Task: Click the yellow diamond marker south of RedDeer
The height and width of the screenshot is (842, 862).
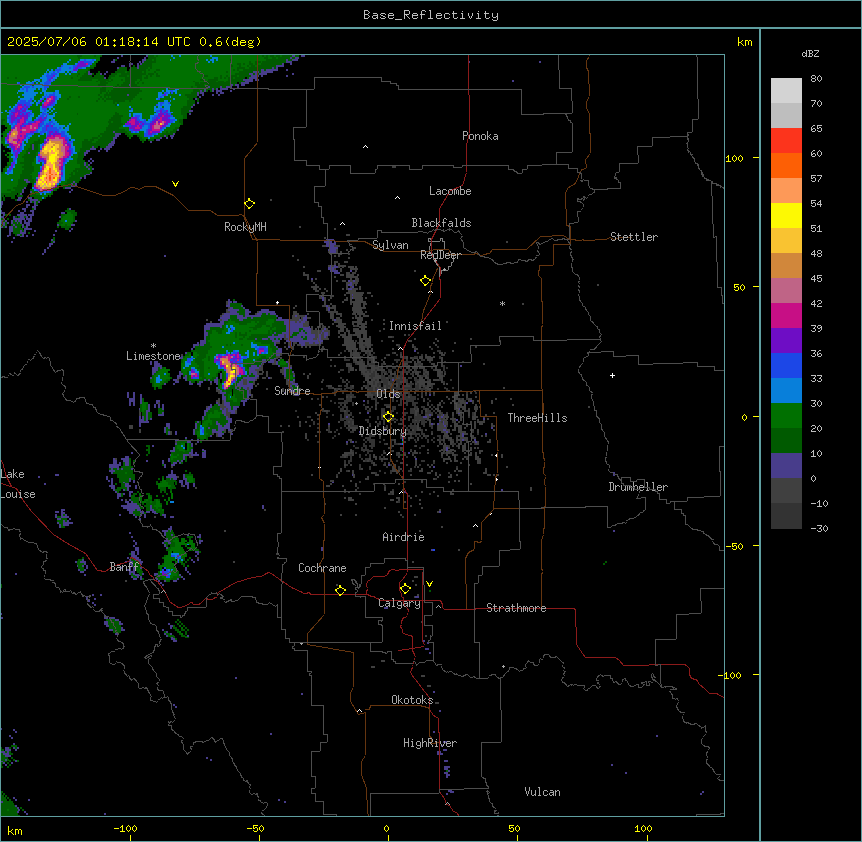Action: [x=426, y=281]
